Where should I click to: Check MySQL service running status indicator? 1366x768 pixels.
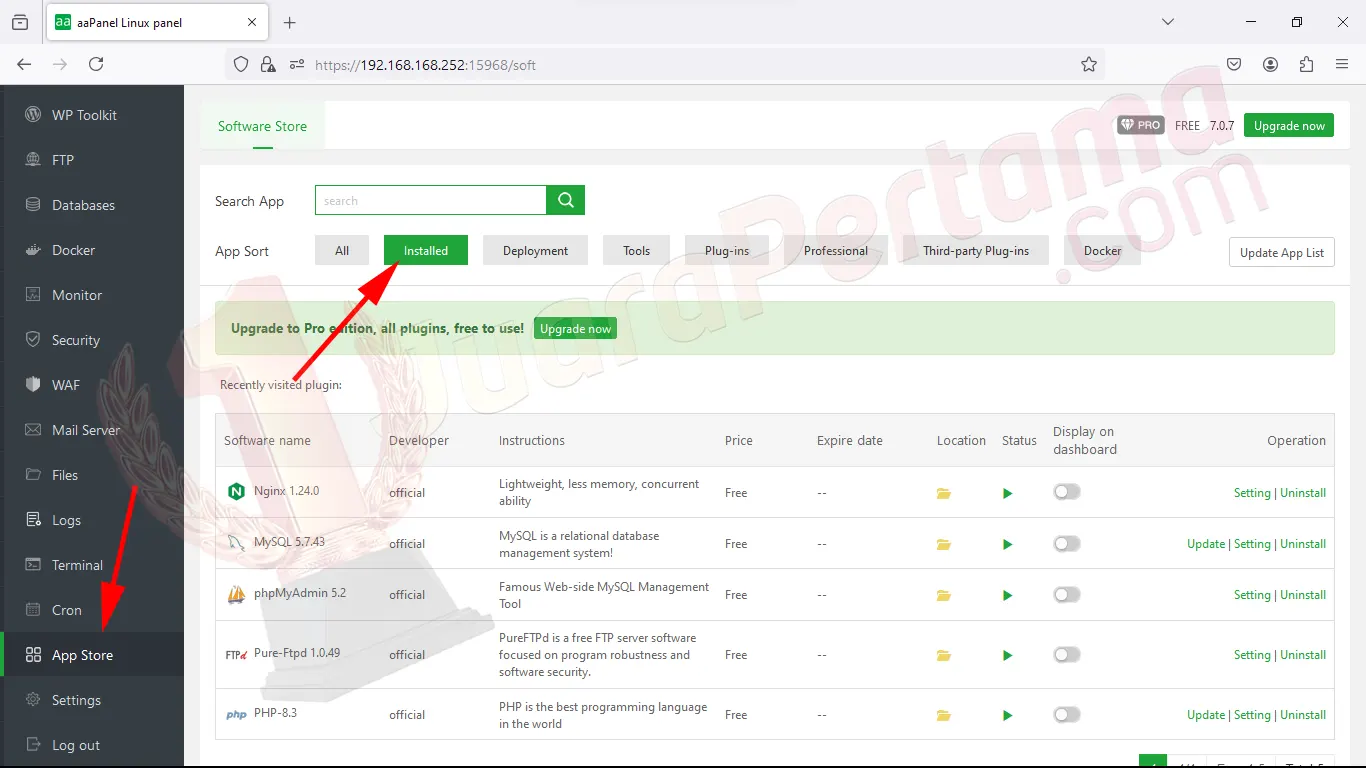(1007, 543)
